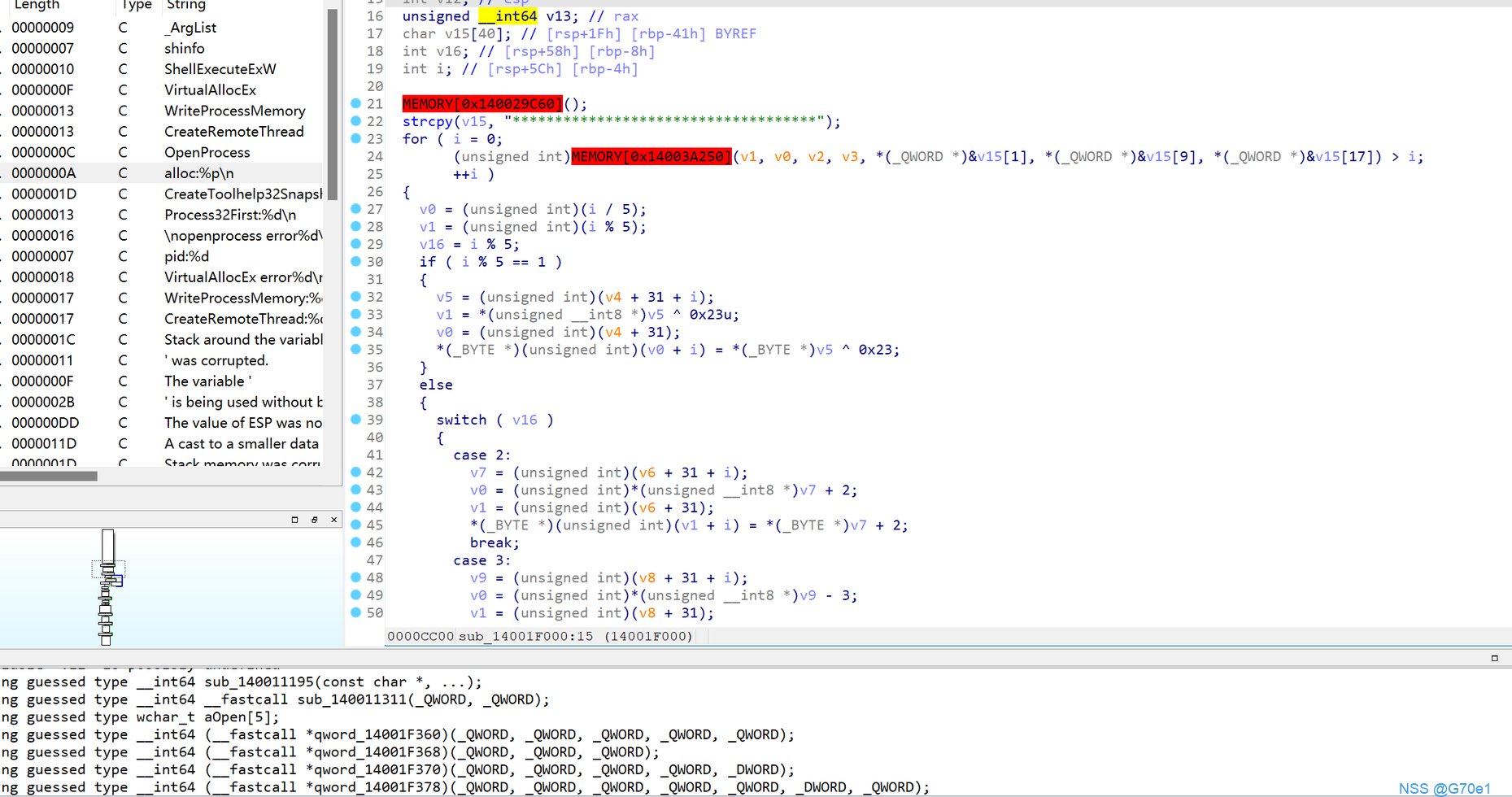Click highlighted MEMORY[0x140029C60] call
Screen dimensions: 1512x797
pyautogui.click(x=482, y=104)
